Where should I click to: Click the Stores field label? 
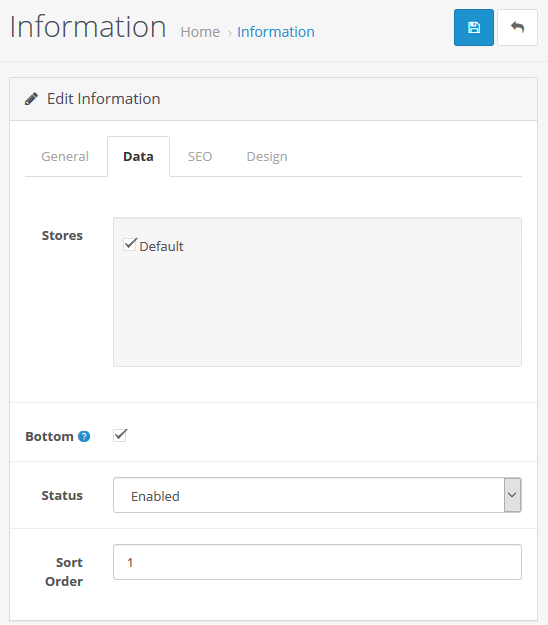(62, 236)
